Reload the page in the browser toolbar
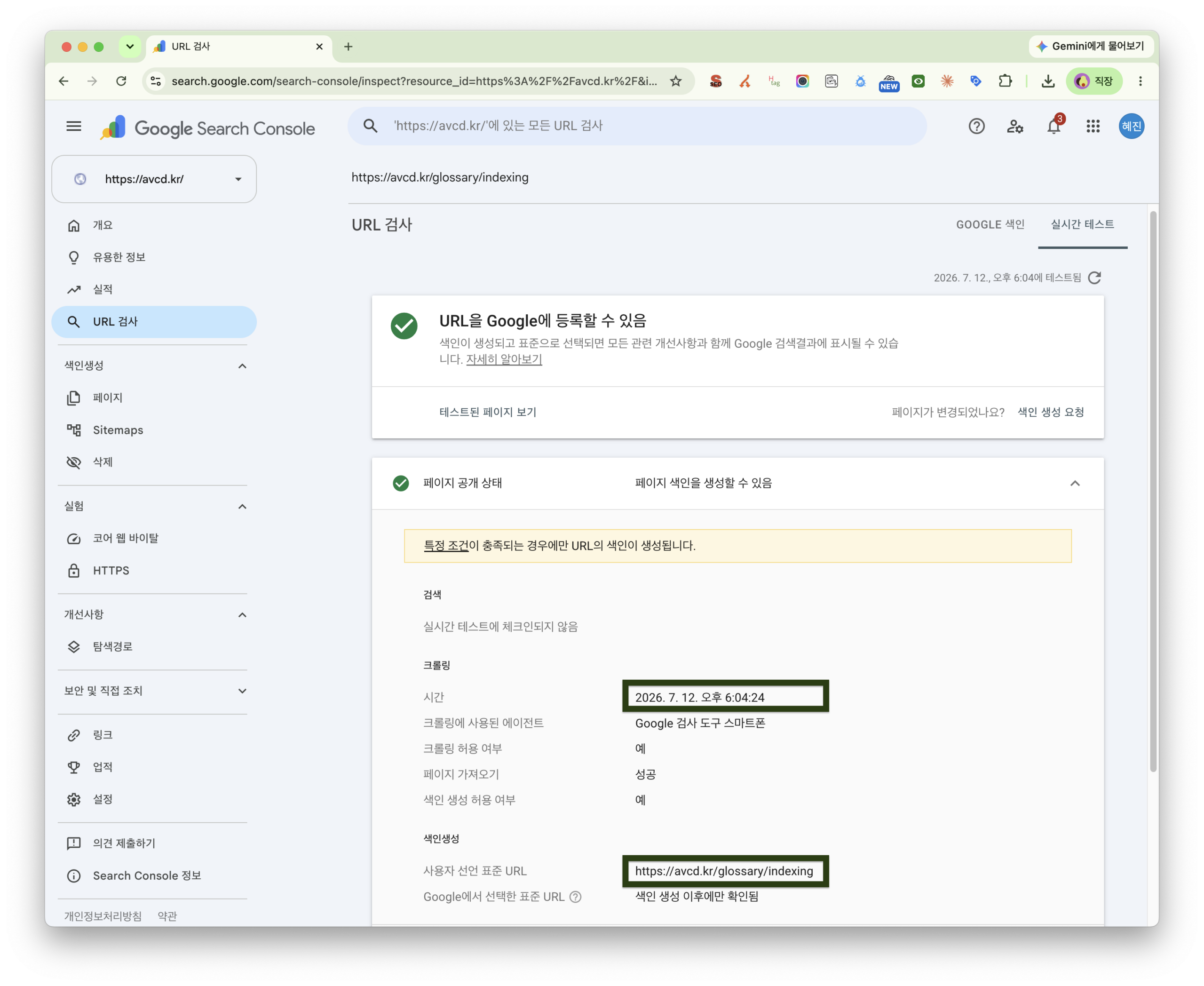This screenshot has width=1204, height=986. (x=121, y=81)
